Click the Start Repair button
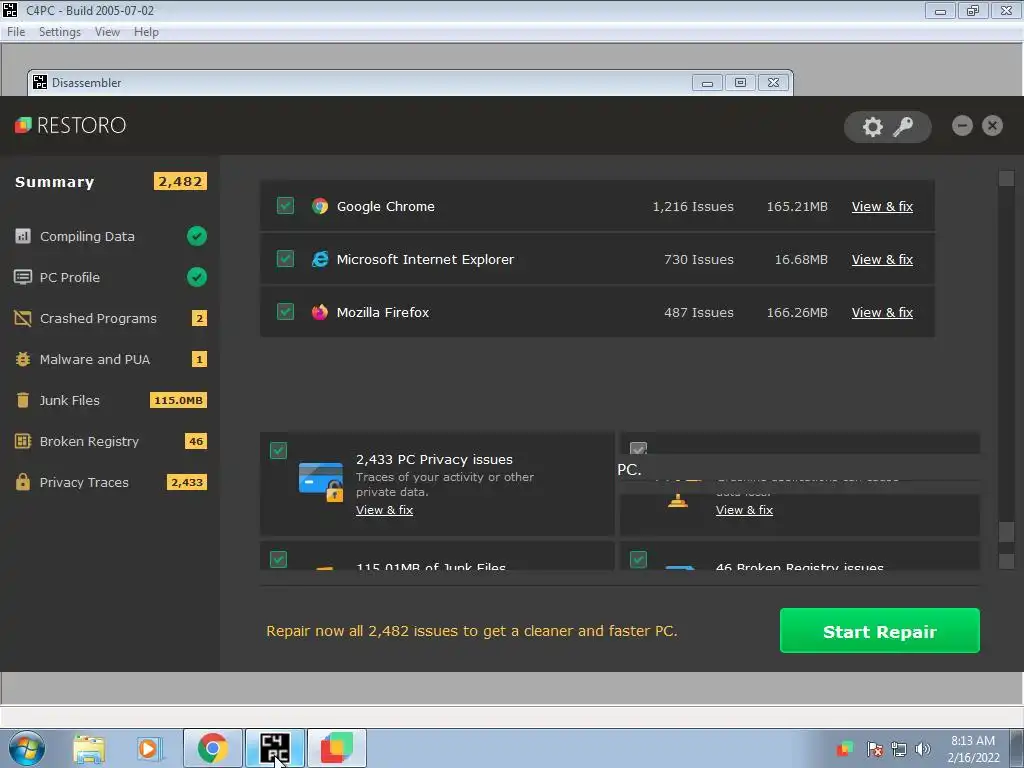Viewport: 1024px width, 768px height. pos(880,631)
